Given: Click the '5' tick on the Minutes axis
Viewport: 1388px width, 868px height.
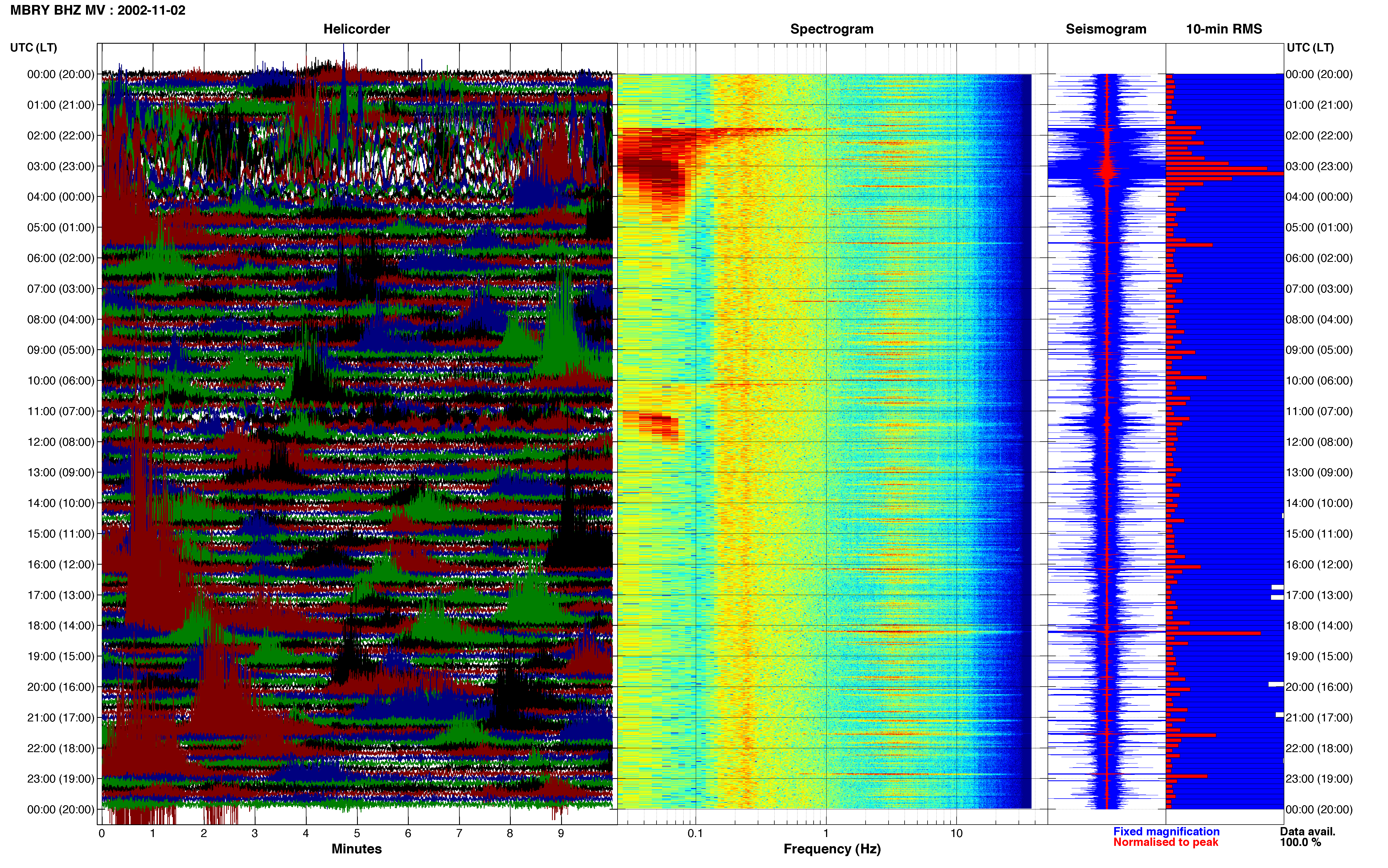Looking at the screenshot, I should pyautogui.click(x=357, y=833).
